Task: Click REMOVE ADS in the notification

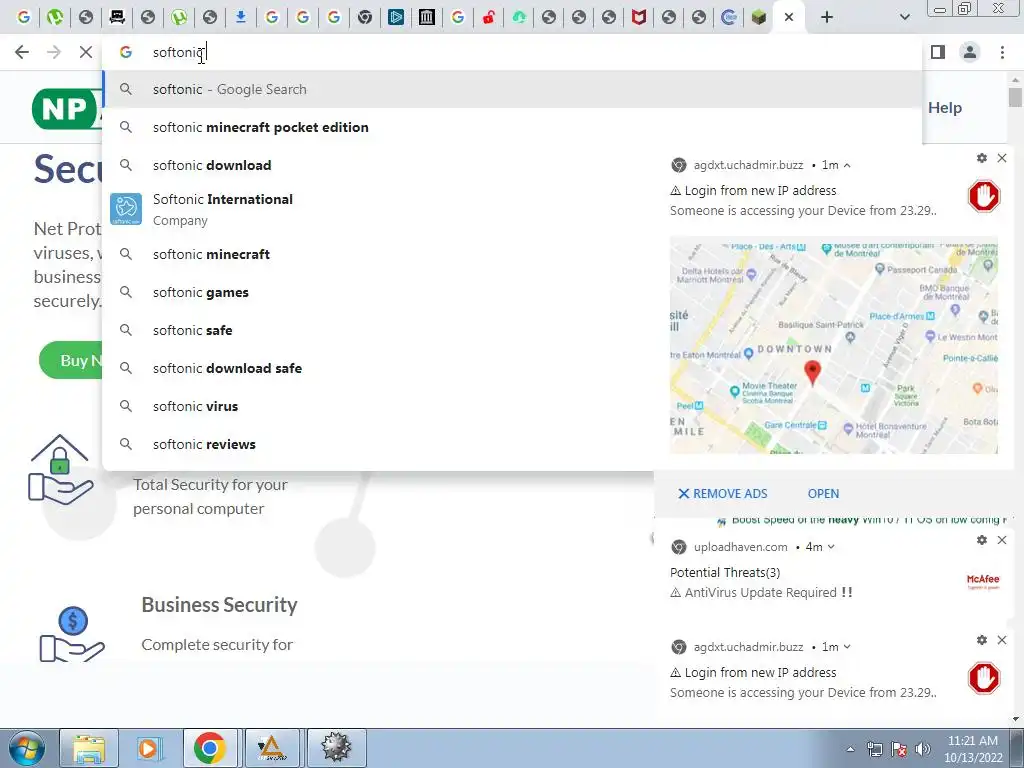Action: (x=722, y=494)
